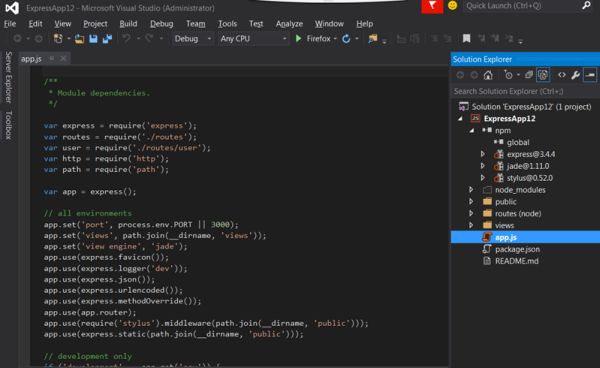Click Collapse All in Solution Explorer
This screenshot has height=368, width=600.
529,75
